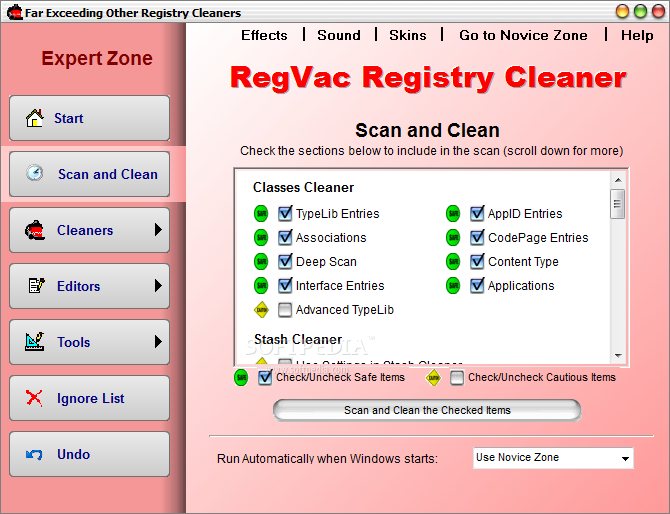670x514 pixels.
Task: Click the green safe badge beside CodePage Entries
Action: pos(453,238)
